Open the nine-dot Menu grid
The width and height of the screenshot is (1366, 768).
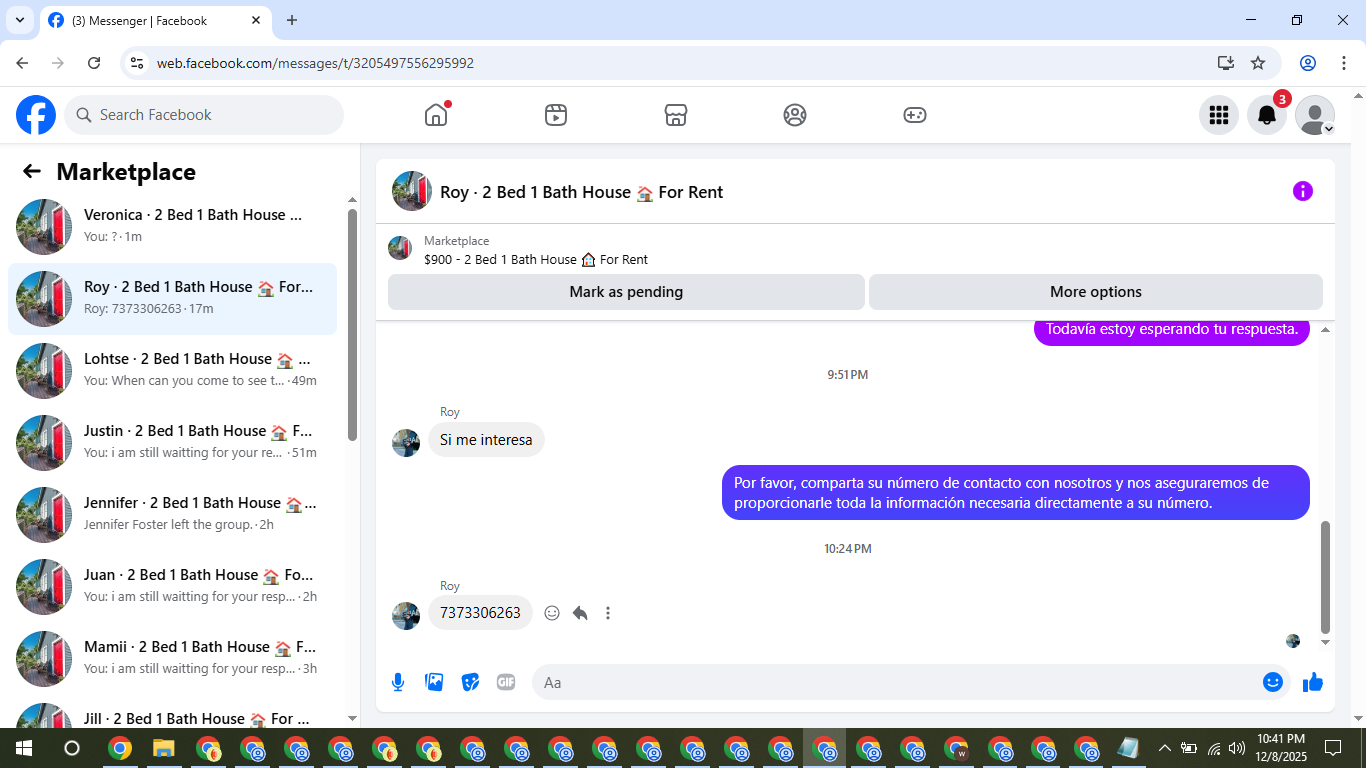pos(1219,115)
